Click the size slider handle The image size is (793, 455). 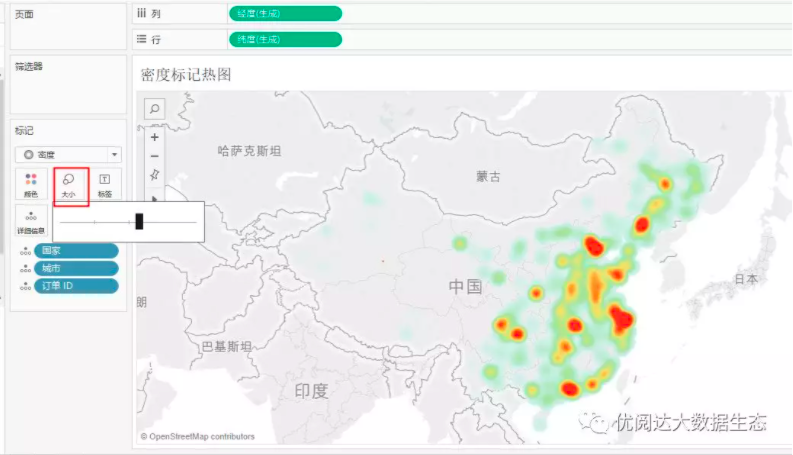pos(139,221)
